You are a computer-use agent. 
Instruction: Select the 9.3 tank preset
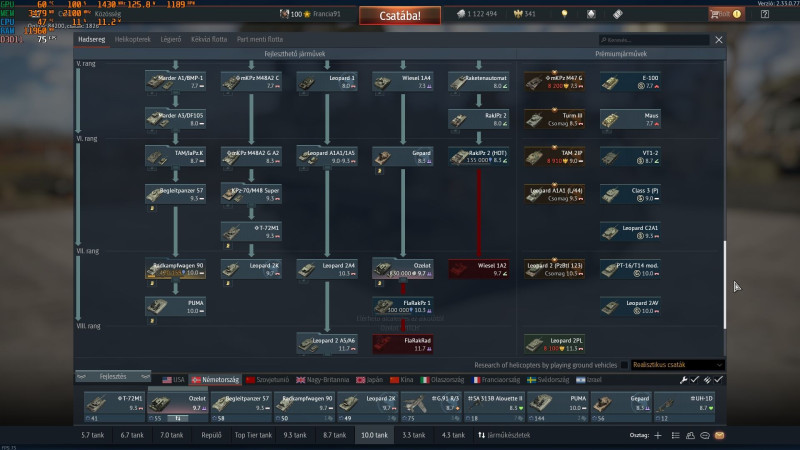[x=295, y=435]
